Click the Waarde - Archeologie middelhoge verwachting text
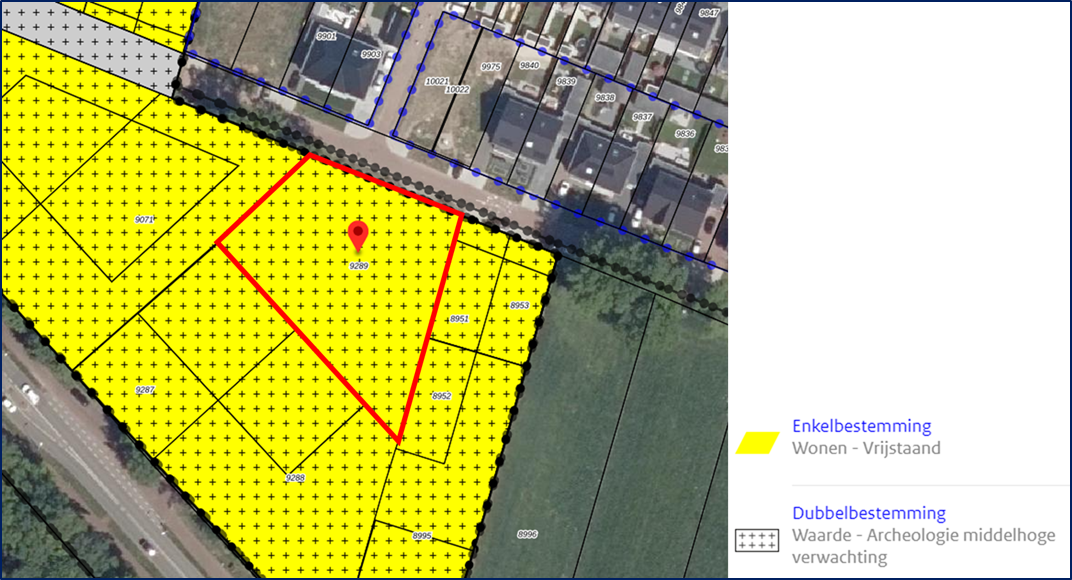The width and height of the screenshot is (1072, 580). (923, 546)
